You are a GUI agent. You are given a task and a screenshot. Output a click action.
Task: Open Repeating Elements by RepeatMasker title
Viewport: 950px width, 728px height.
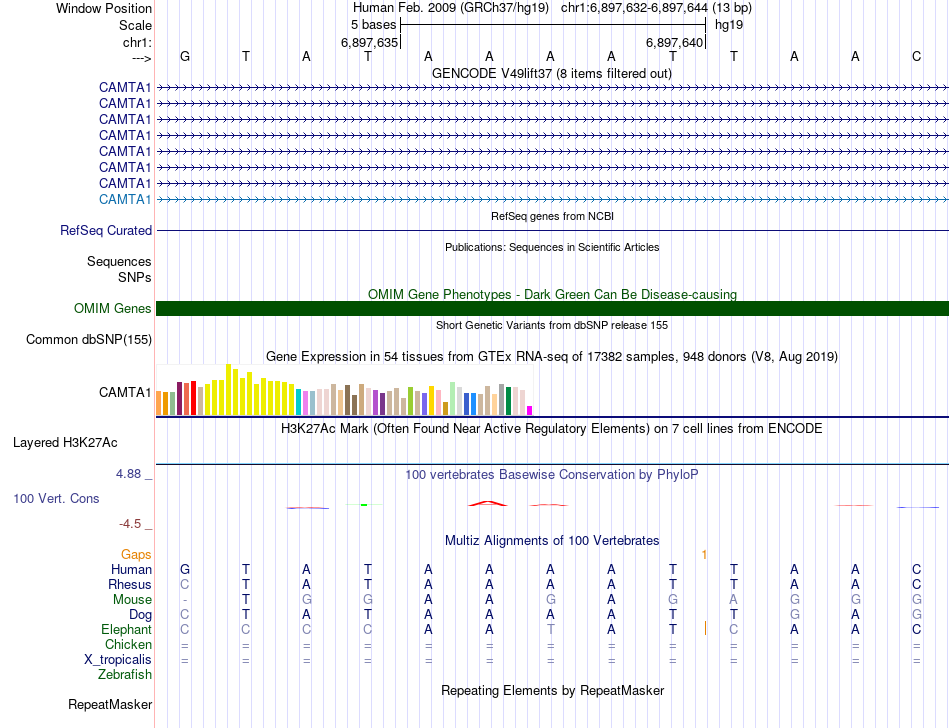click(x=552, y=690)
